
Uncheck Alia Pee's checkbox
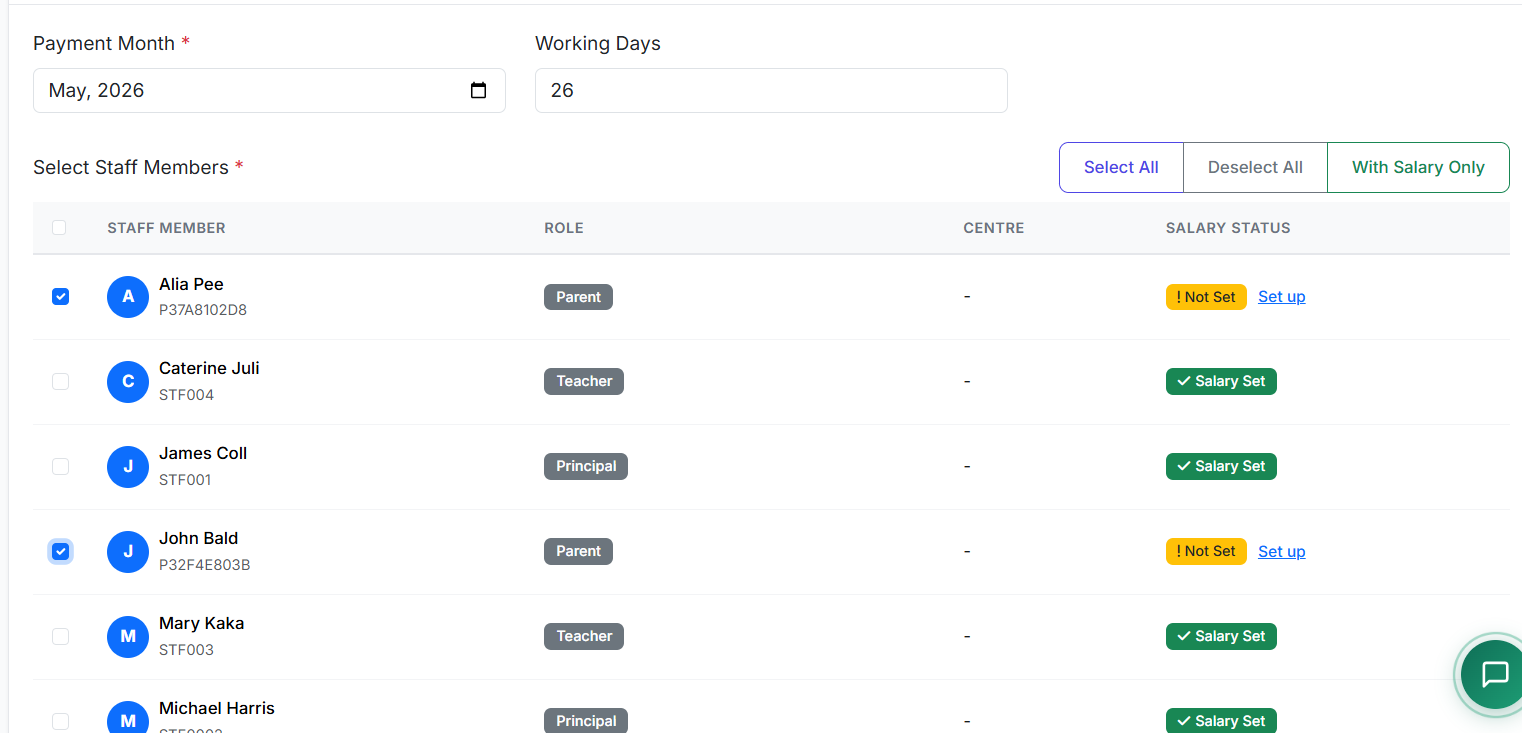click(x=60, y=296)
